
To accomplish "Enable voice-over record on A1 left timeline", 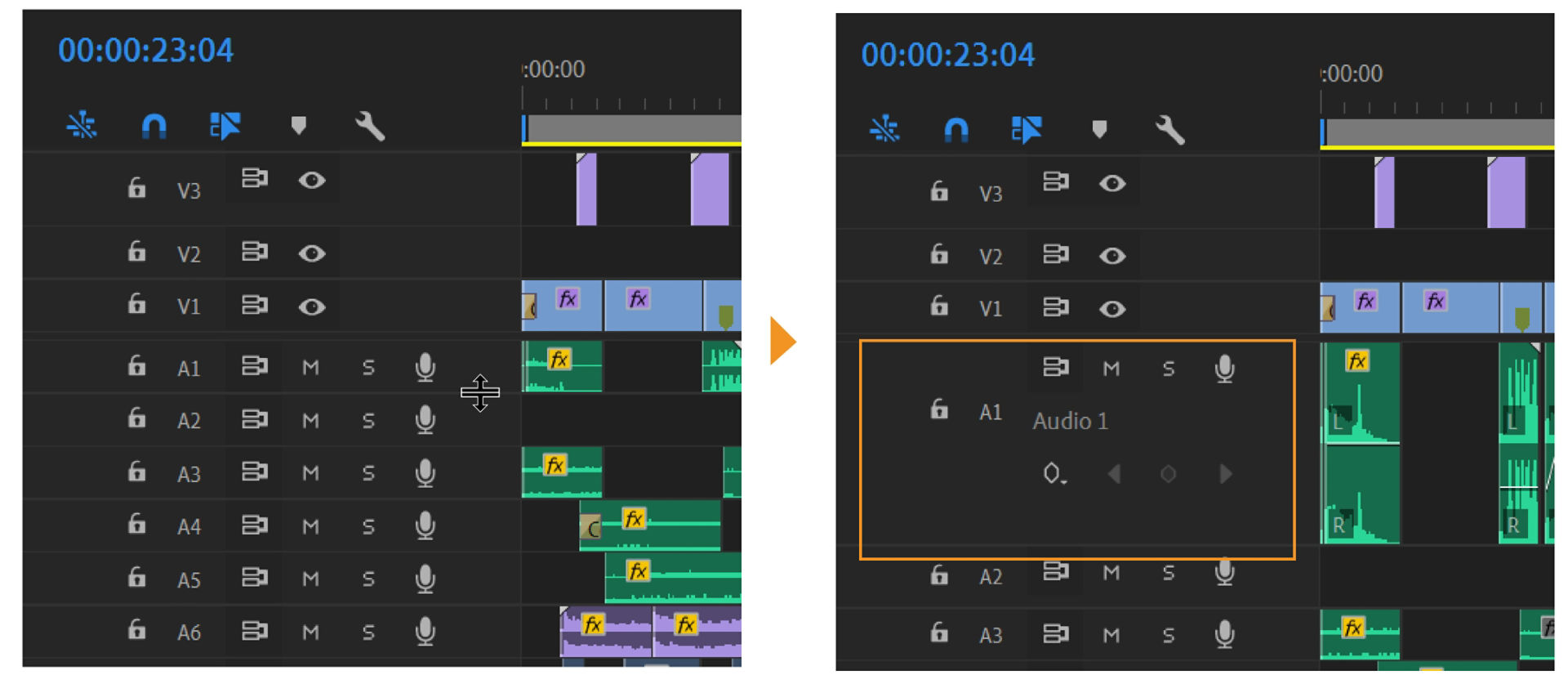I will (425, 367).
